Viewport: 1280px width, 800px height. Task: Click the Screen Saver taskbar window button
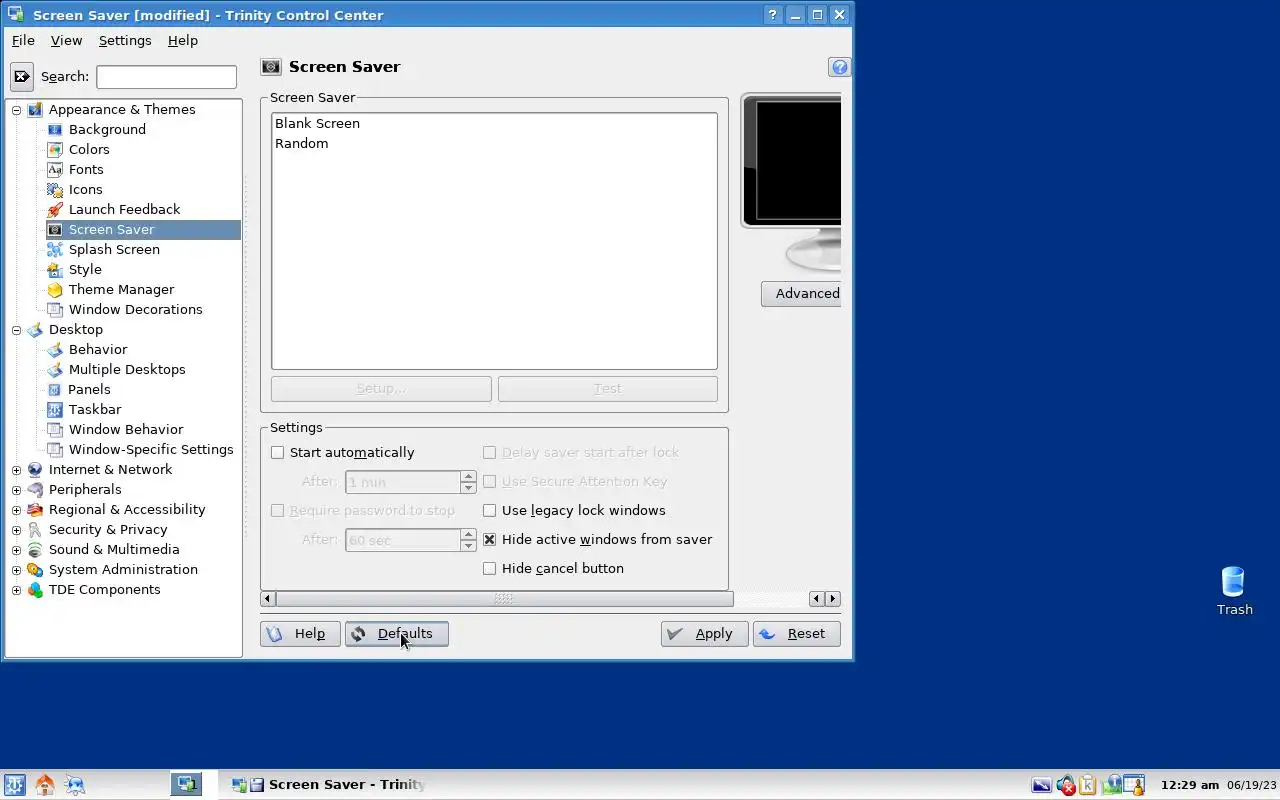click(x=330, y=785)
